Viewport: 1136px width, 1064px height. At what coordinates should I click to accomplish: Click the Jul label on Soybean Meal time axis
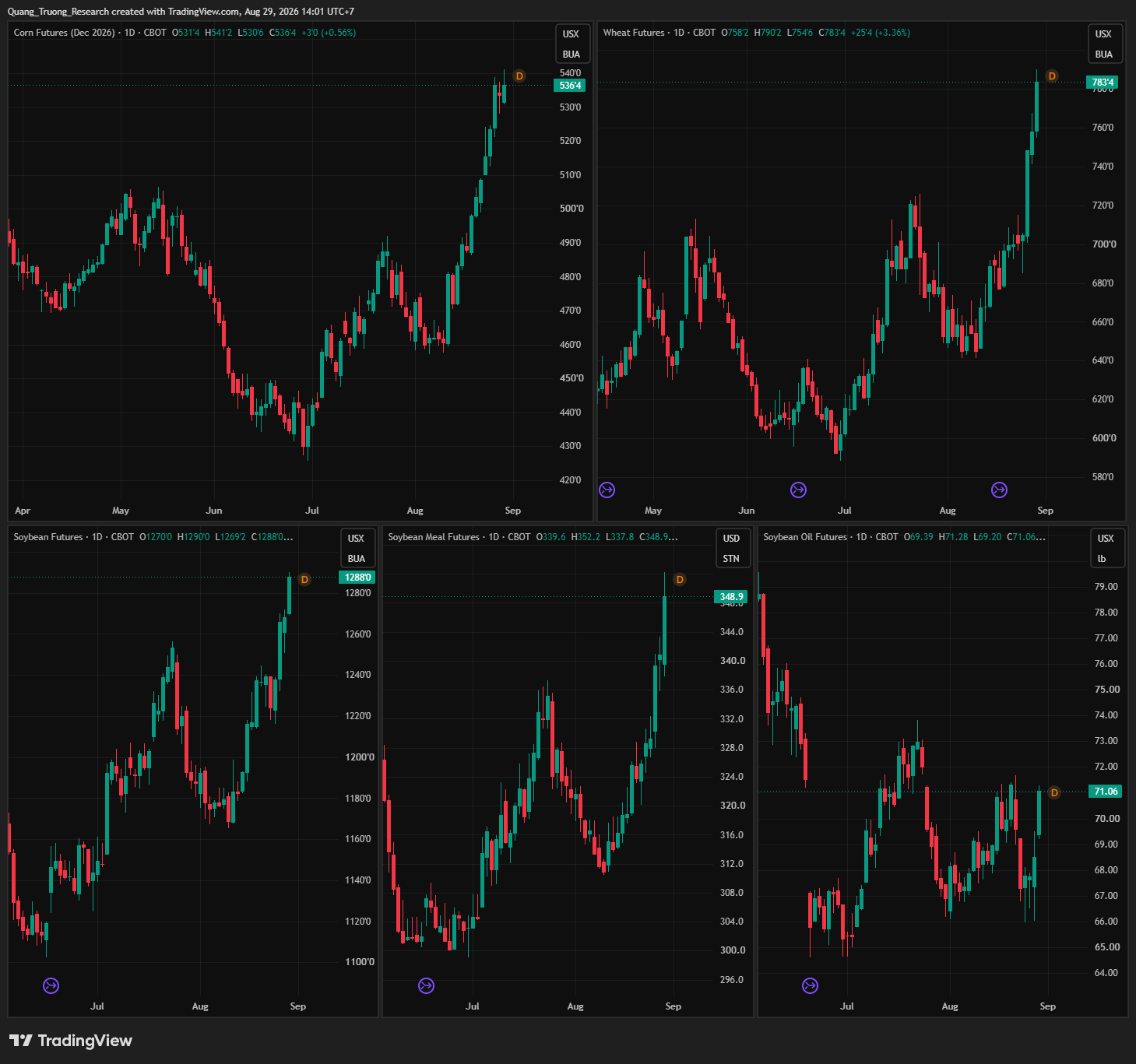[x=473, y=1006]
